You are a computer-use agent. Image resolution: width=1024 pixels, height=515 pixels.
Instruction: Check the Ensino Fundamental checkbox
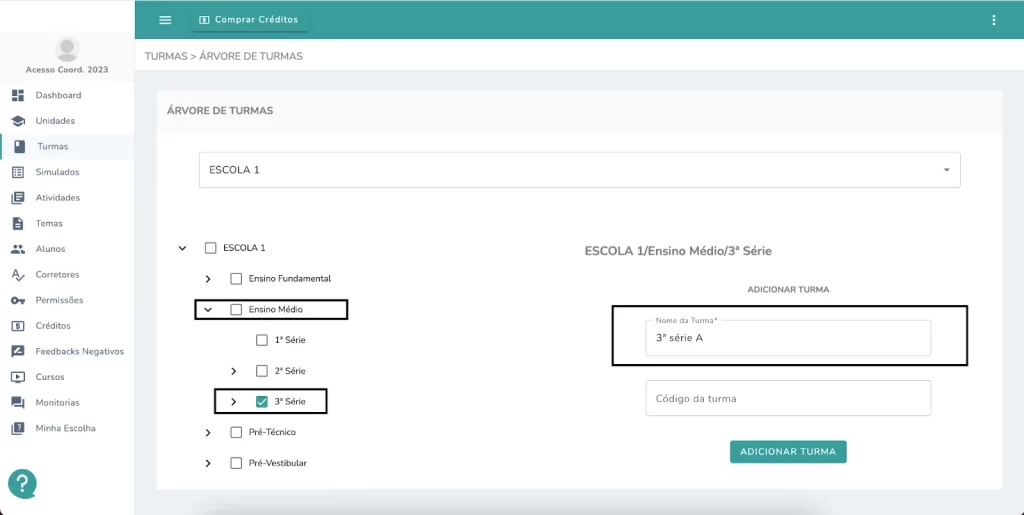coord(236,279)
